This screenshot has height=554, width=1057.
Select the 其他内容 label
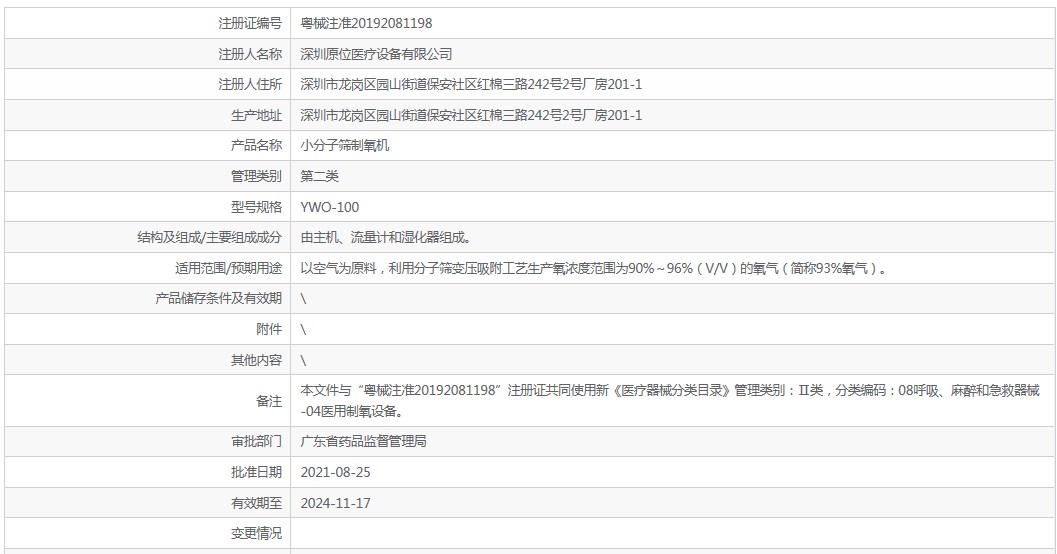[256, 361]
